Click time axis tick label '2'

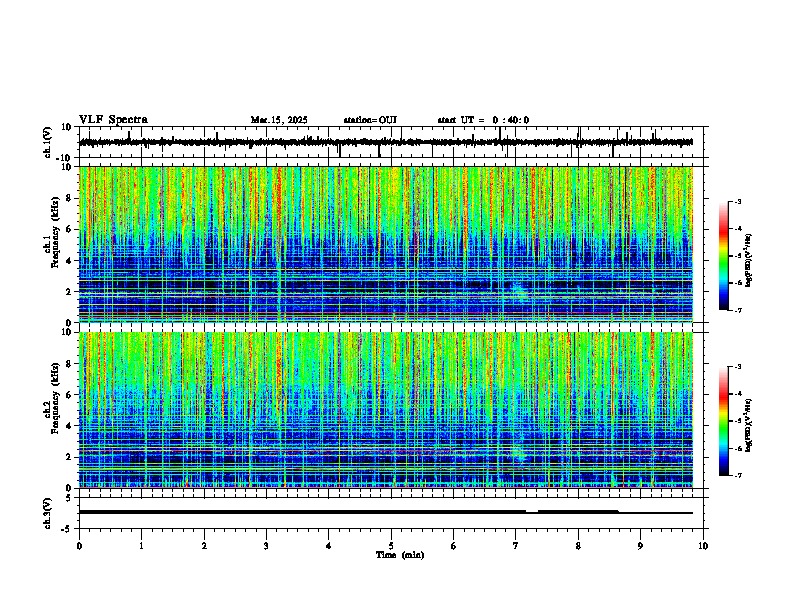[204, 546]
